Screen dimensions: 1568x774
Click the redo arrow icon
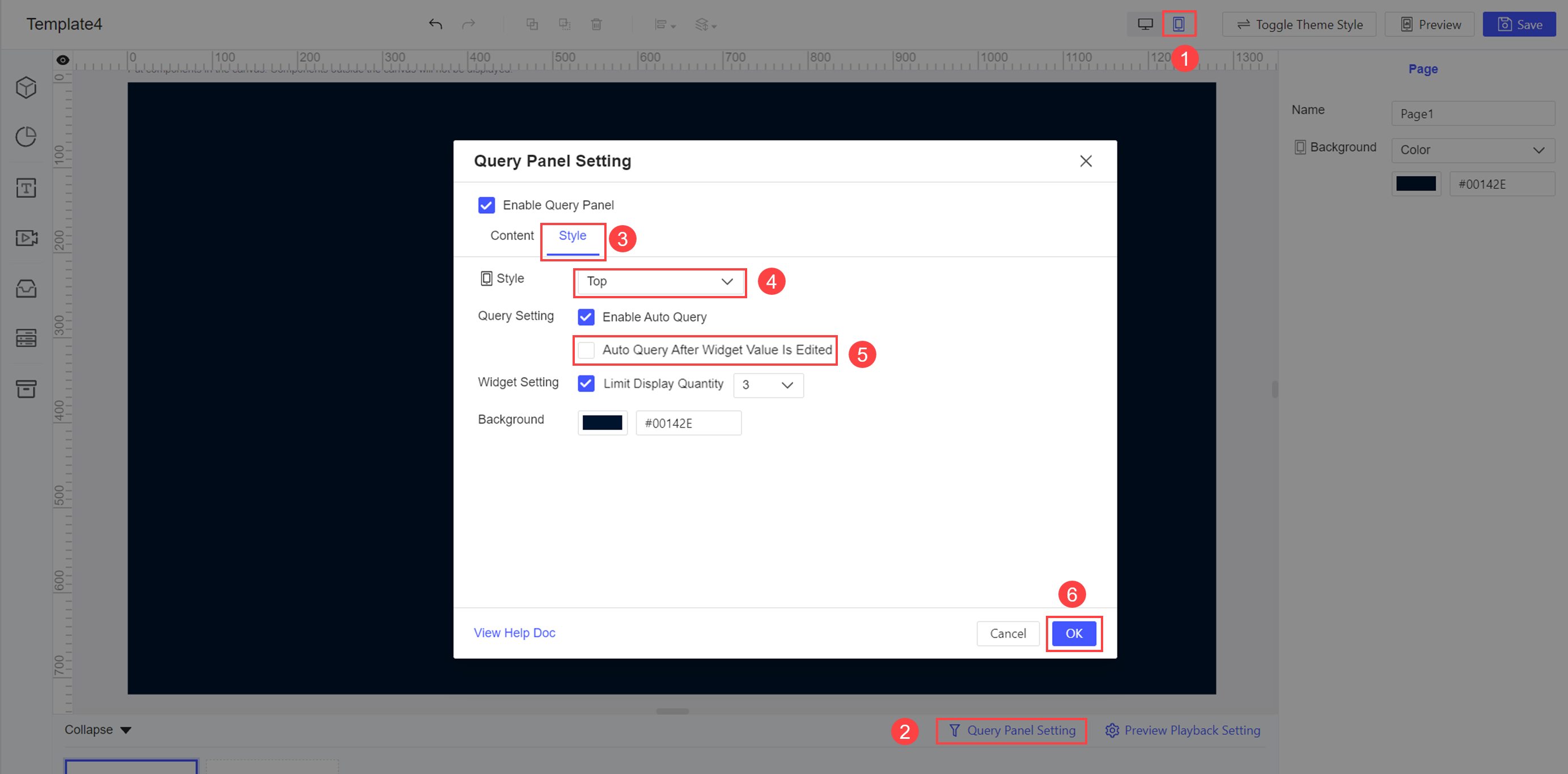pyautogui.click(x=468, y=24)
